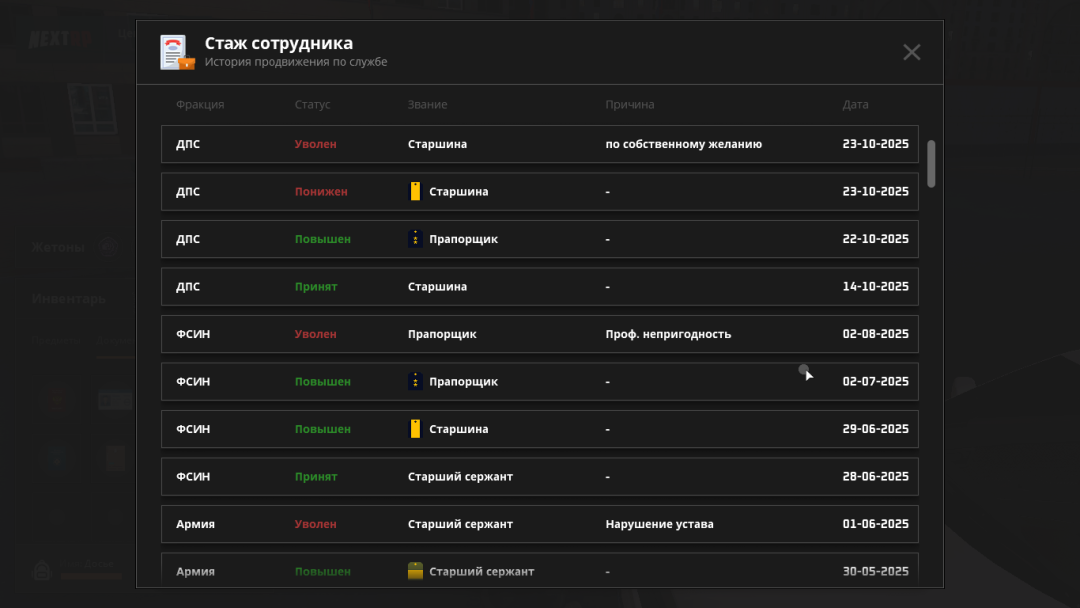Click the 'Нарушение устава' reason in Армия row
Image resolution: width=1080 pixels, height=608 pixels.
(659, 524)
